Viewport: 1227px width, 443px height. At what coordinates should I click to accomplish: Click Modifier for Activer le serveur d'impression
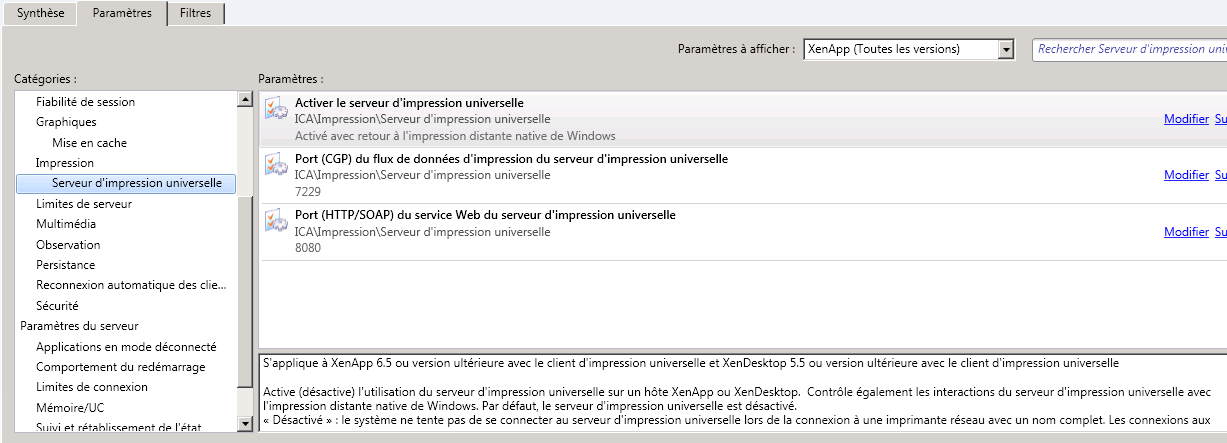pos(1186,119)
